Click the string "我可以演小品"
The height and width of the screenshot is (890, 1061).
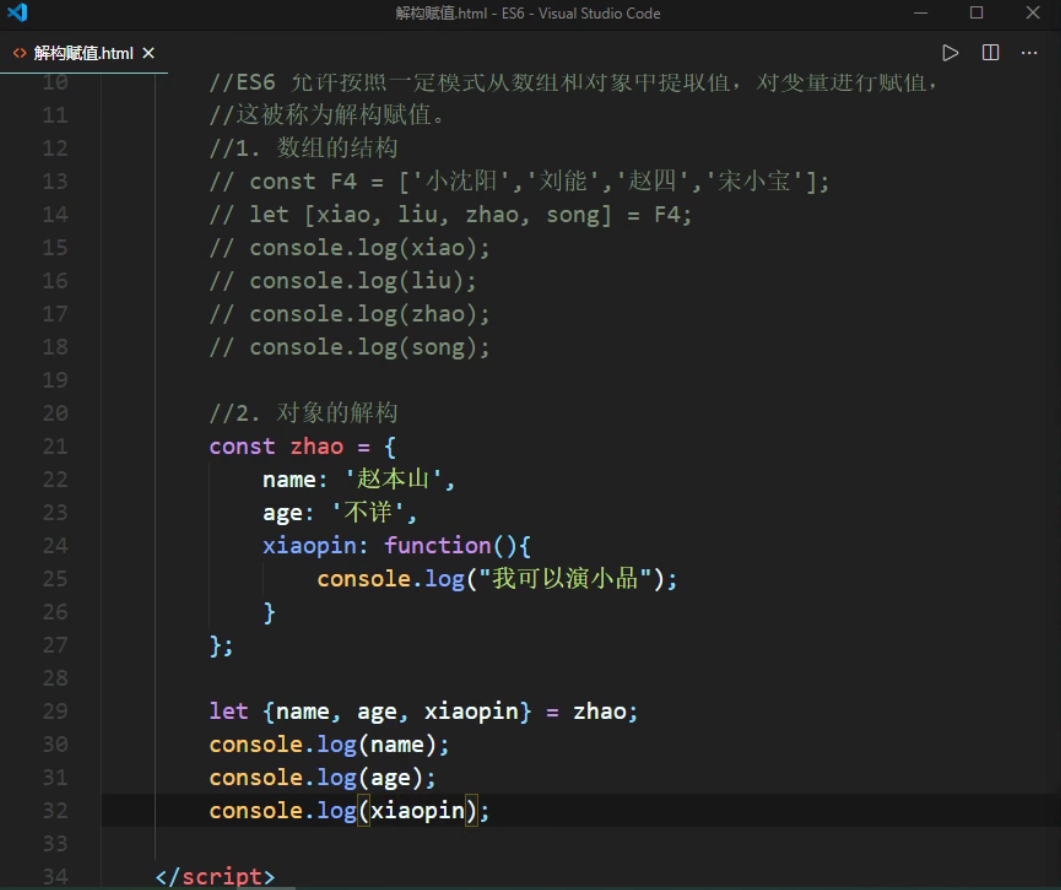pos(565,579)
